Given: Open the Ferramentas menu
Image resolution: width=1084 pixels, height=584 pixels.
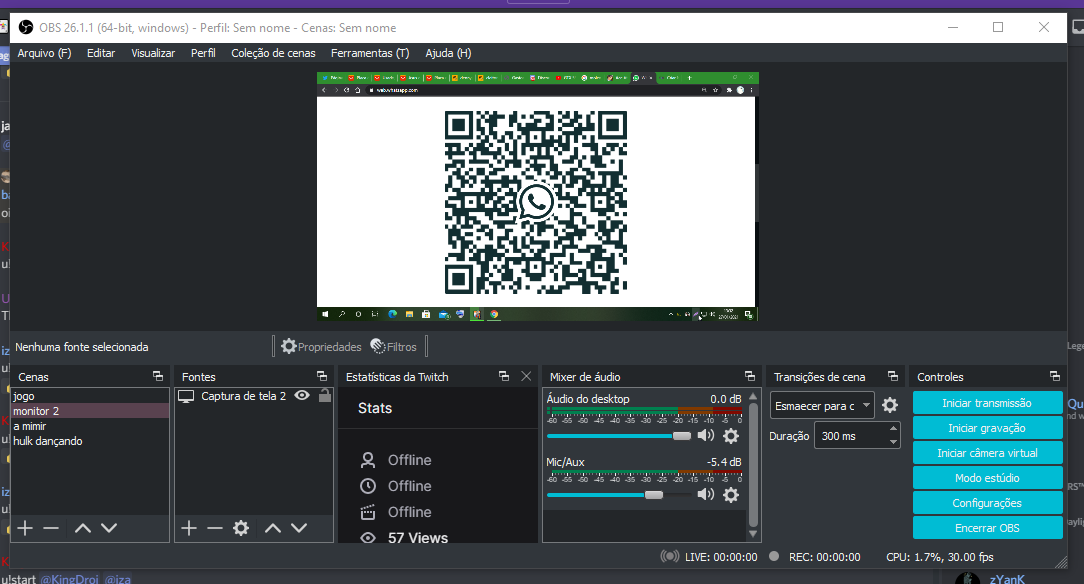Looking at the screenshot, I should (370, 53).
